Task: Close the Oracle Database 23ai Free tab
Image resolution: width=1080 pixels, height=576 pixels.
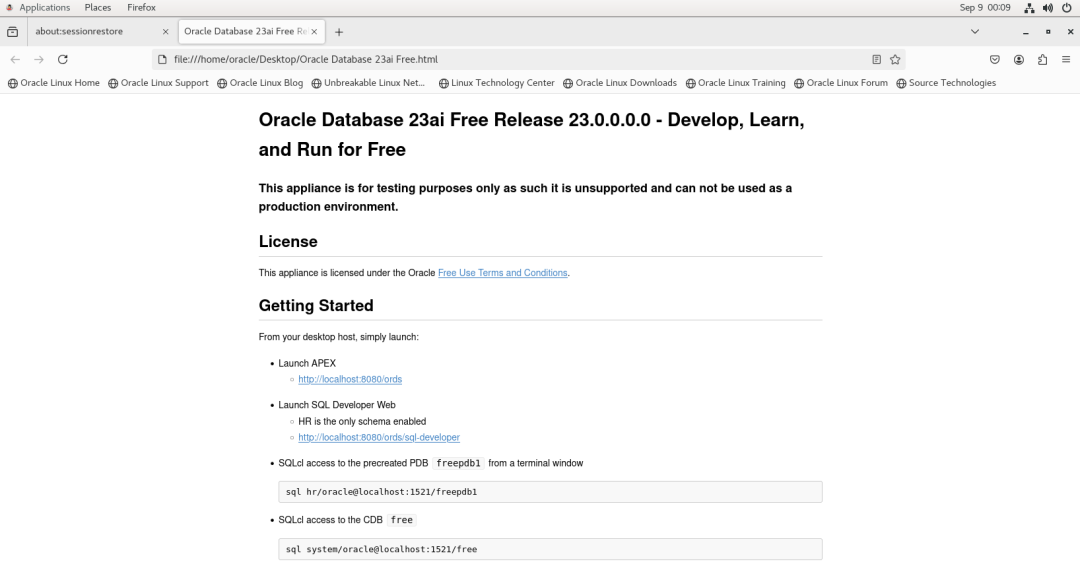Action: point(314,32)
